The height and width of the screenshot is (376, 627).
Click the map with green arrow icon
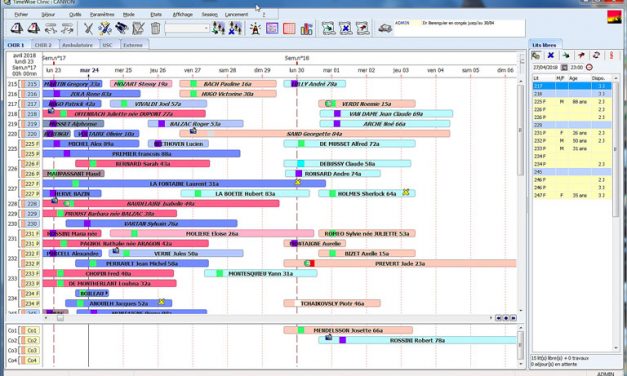[x=329, y=28]
